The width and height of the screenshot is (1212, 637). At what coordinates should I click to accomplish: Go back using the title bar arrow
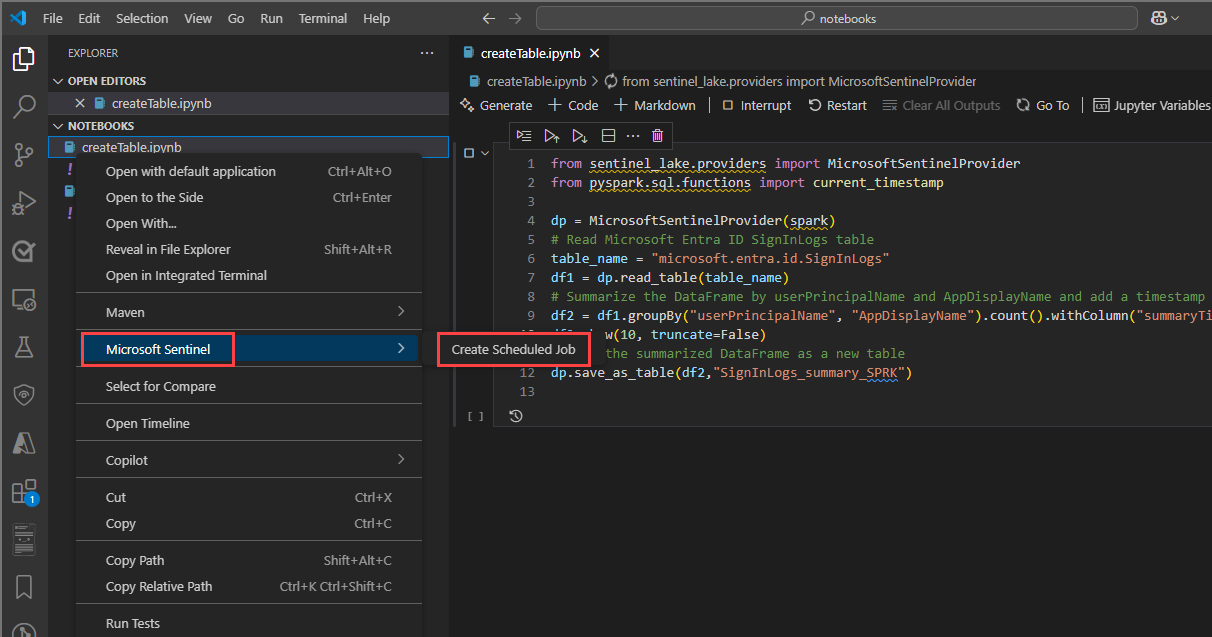[488, 18]
